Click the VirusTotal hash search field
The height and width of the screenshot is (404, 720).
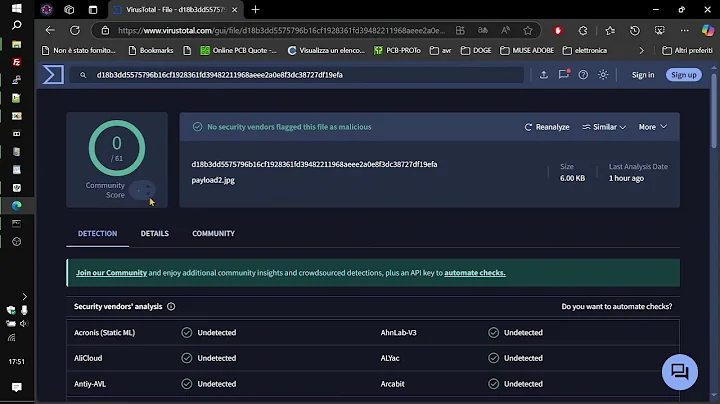point(296,75)
